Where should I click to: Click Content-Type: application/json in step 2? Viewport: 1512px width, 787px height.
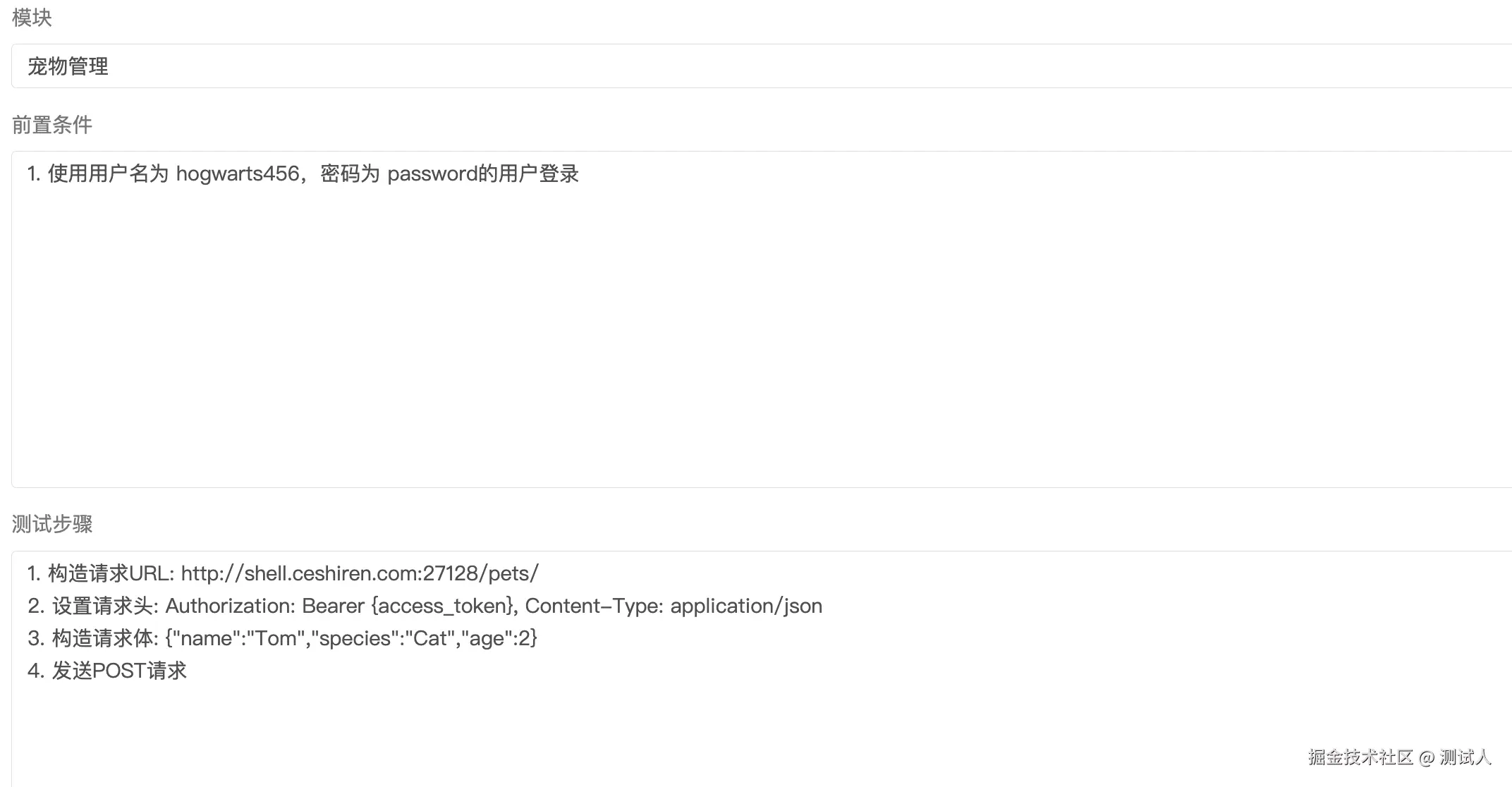pyautogui.click(x=673, y=606)
